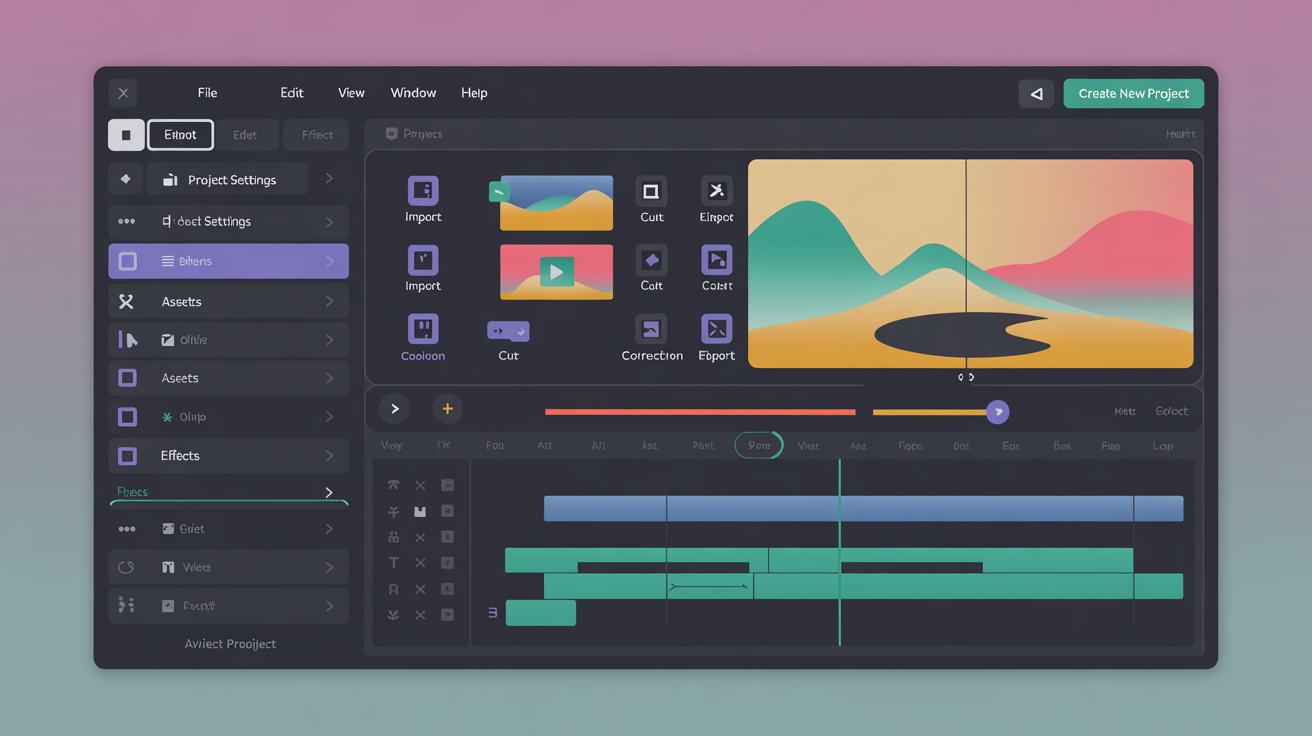Tick the checkbox in the Assets row

[127, 378]
